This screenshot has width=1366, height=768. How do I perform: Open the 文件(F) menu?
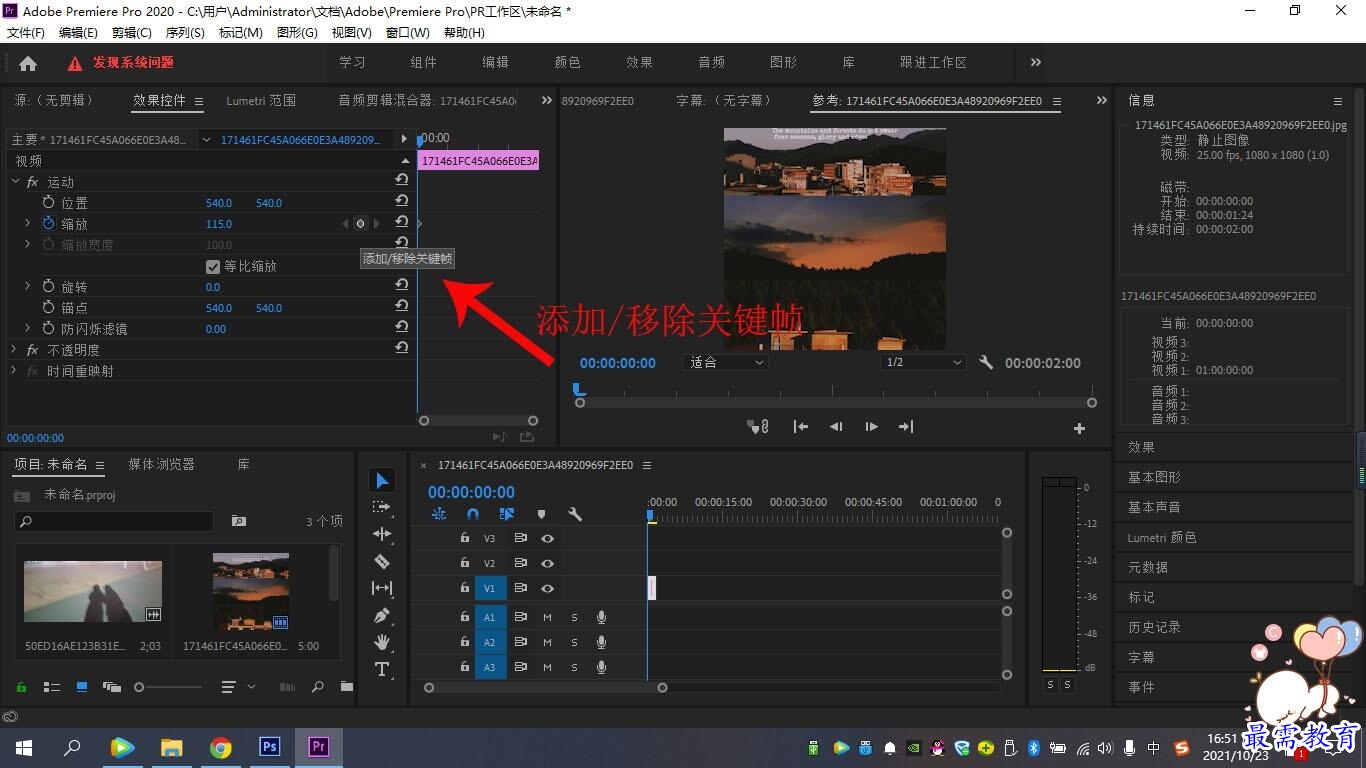pyautogui.click(x=26, y=32)
